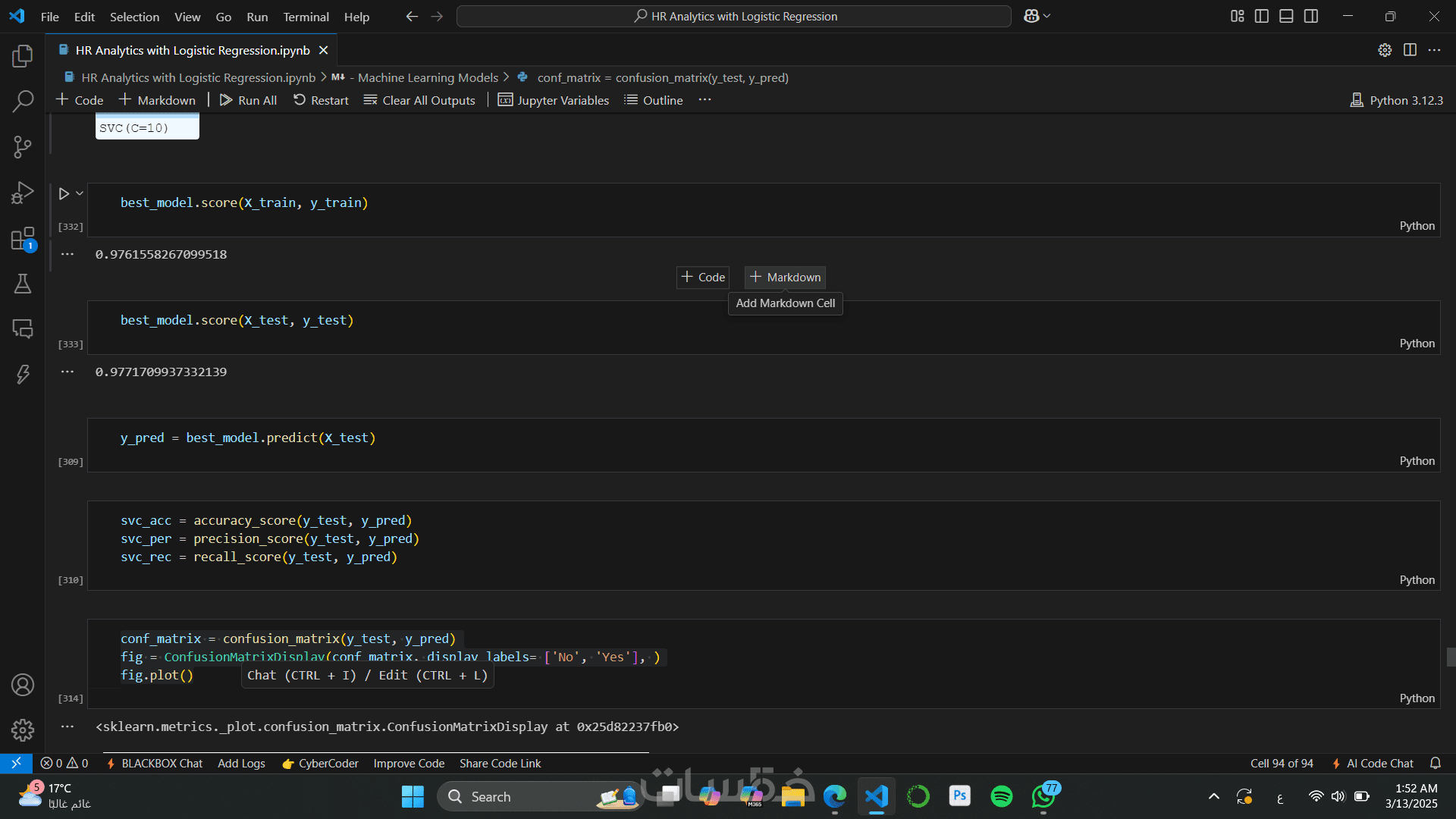Toggle the Secondary Side Bar layout button

click(1311, 16)
